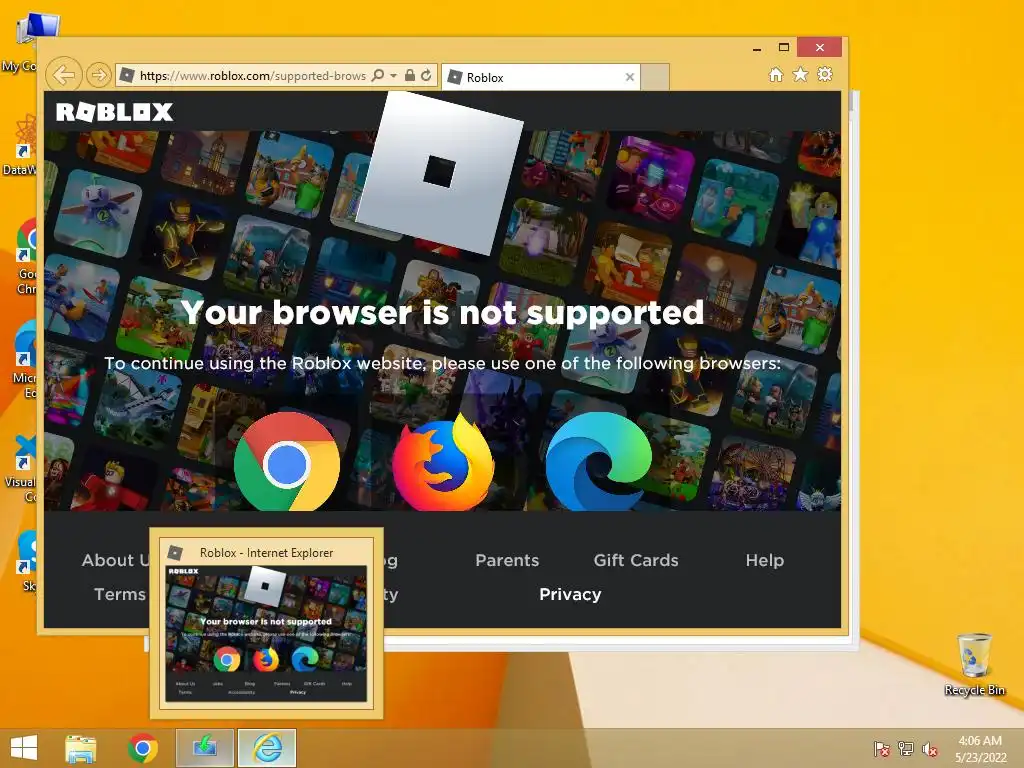The image size is (1024, 768).
Task: Click the download installer taskbar icon
Action: pos(204,748)
